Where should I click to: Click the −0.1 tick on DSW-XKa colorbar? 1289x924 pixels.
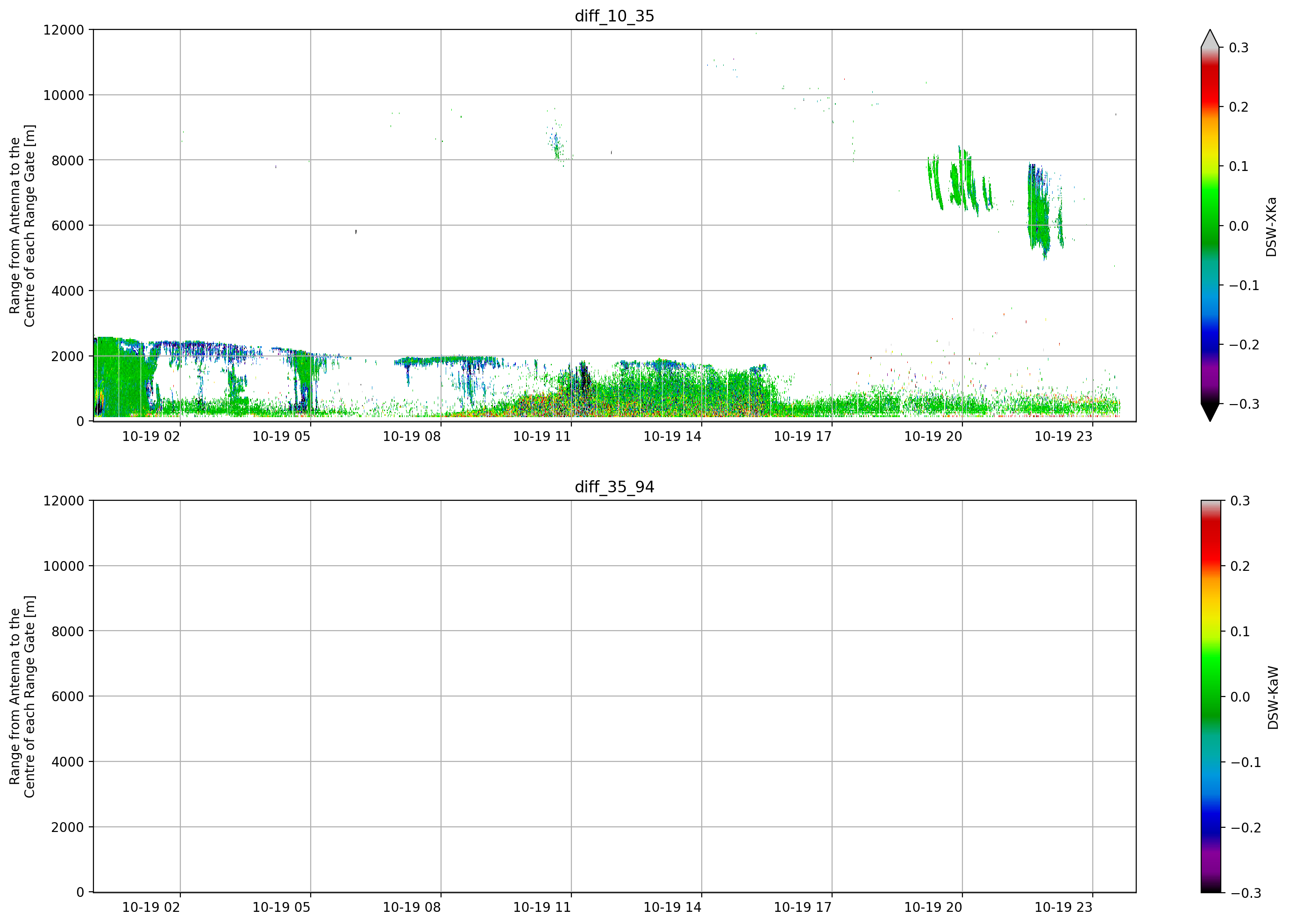(x=1244, y=285)
